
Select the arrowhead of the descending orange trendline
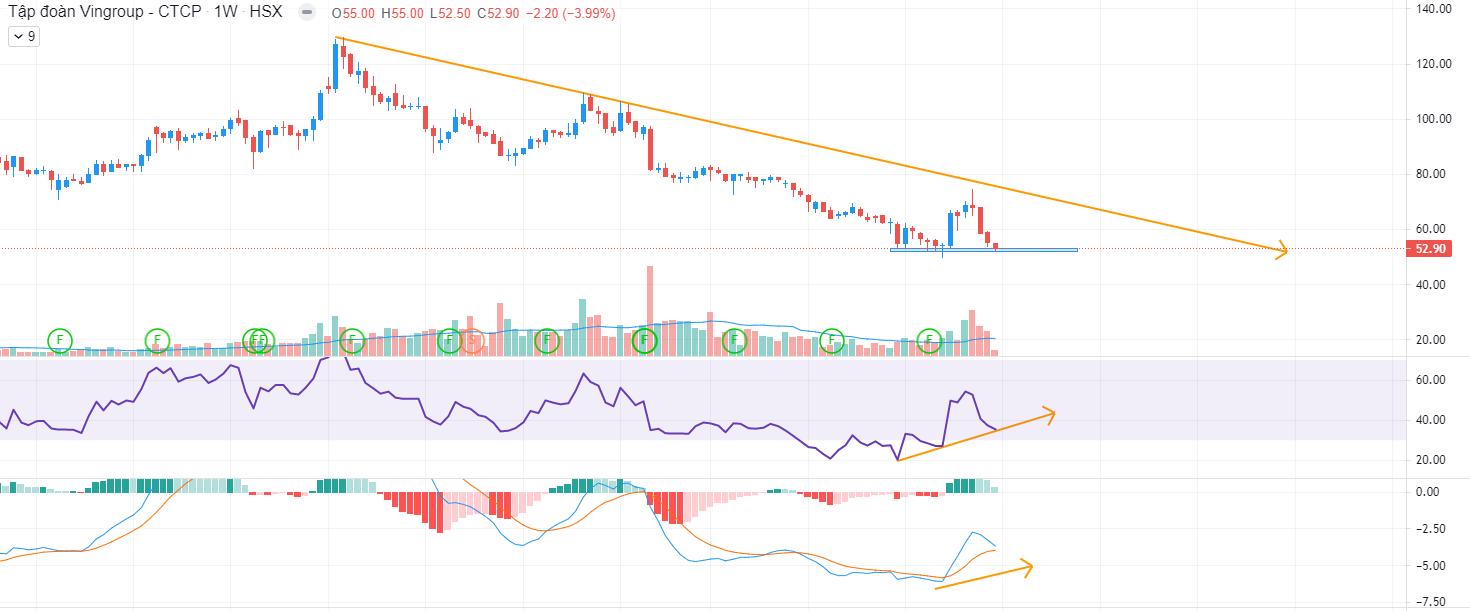coord(1281,251)
